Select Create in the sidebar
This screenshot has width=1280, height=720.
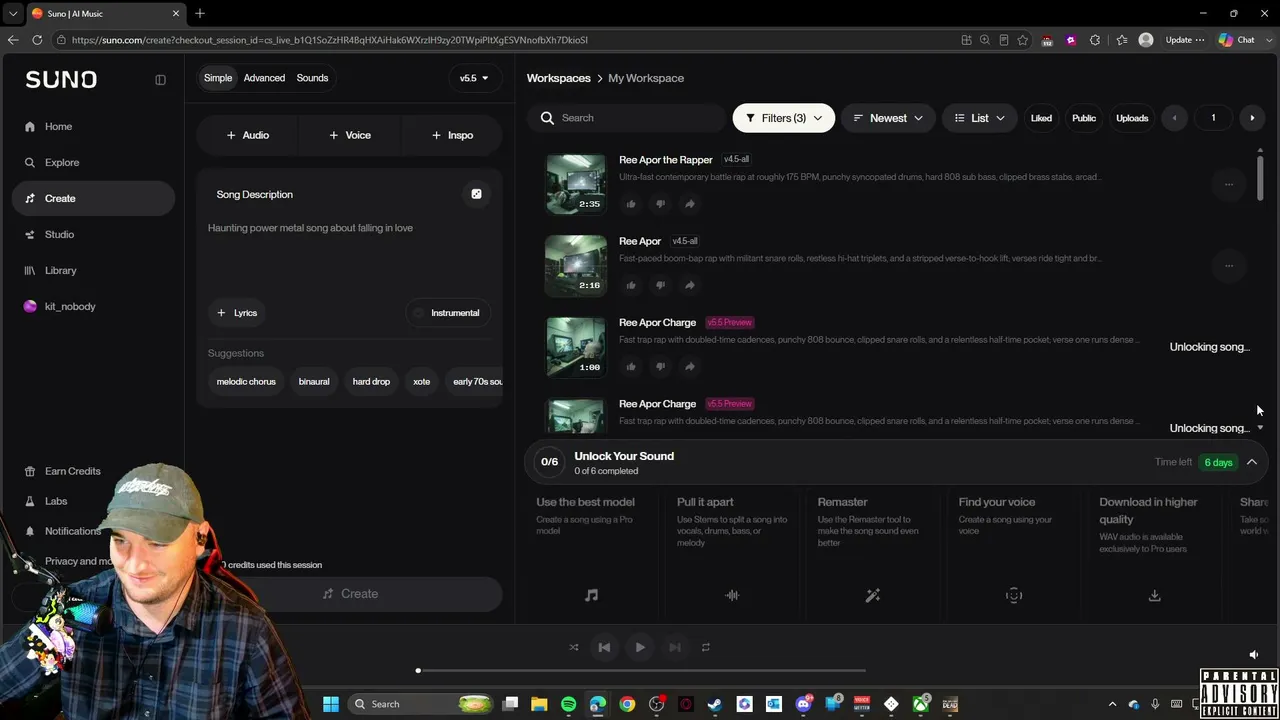[93, 198]
